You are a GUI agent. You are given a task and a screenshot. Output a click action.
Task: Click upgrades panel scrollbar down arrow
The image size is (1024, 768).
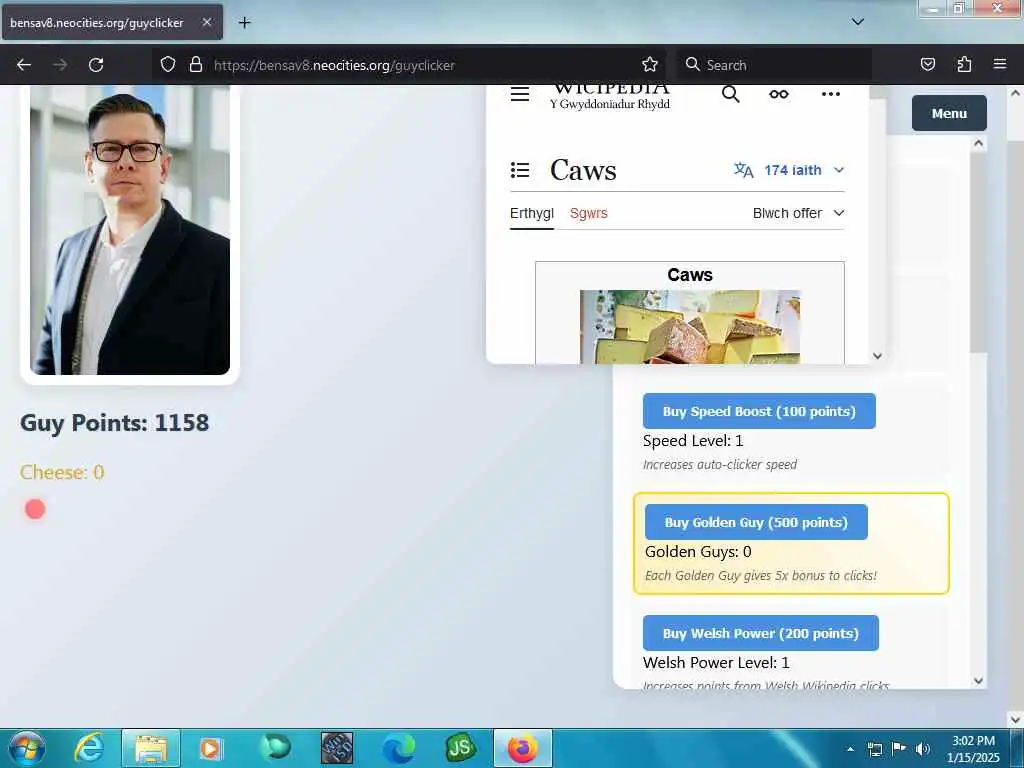[x=978, y=680]
